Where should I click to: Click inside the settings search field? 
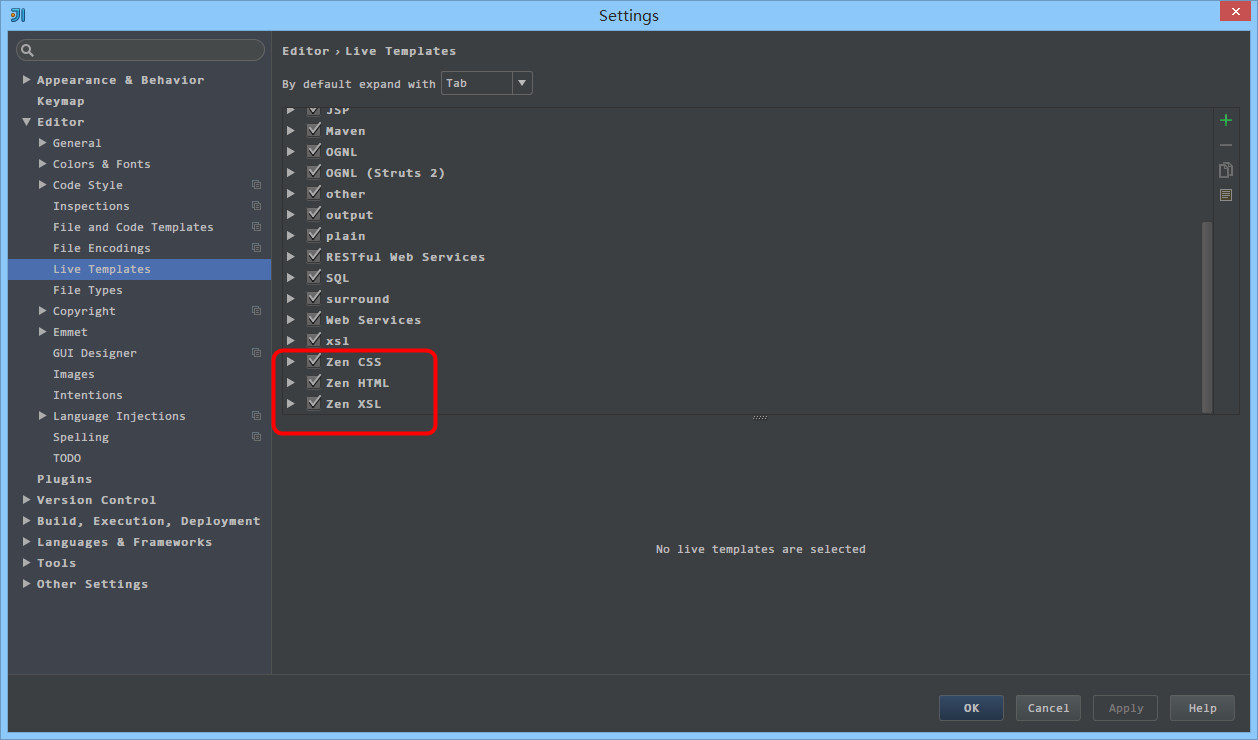click(148, 50)
